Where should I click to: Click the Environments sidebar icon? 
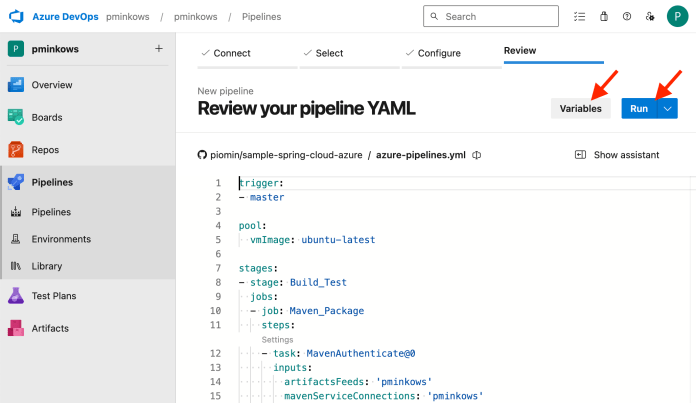[x=16, y=239]
